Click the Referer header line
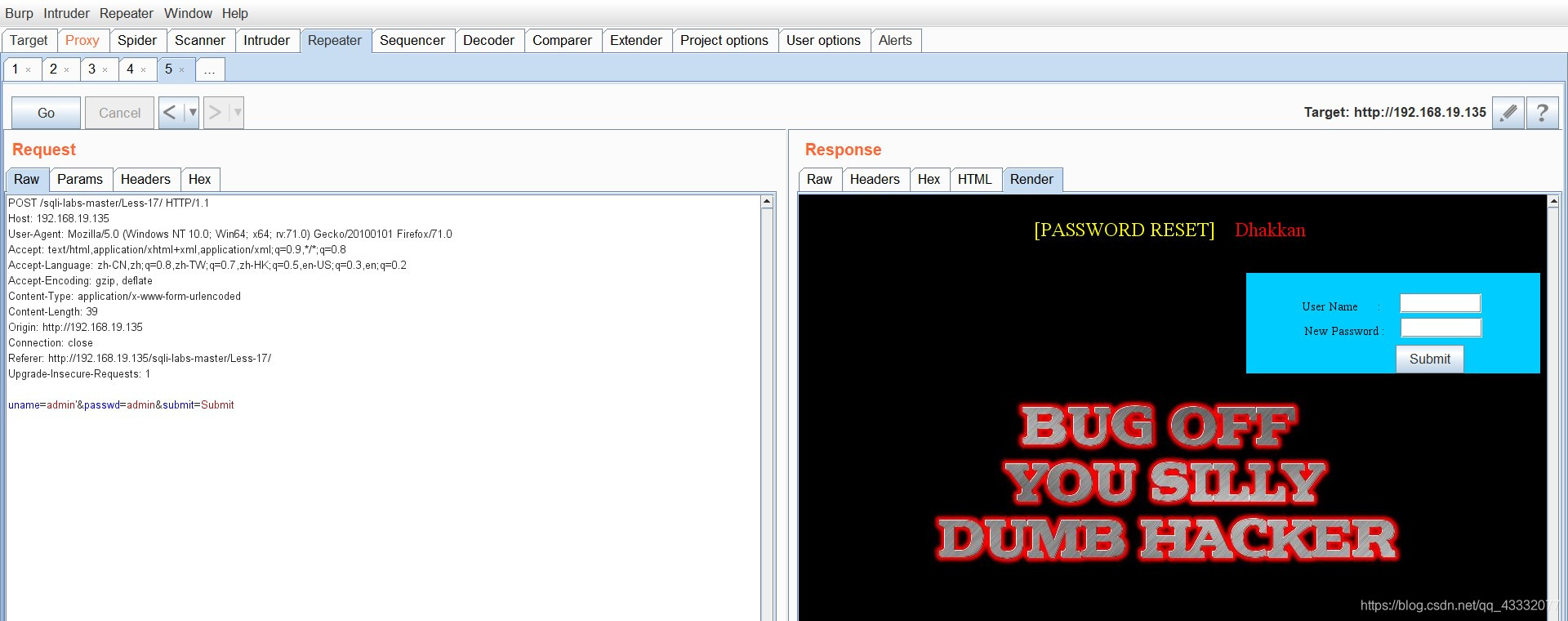This screenshot has width=1568, height=621. click(140, 359)
